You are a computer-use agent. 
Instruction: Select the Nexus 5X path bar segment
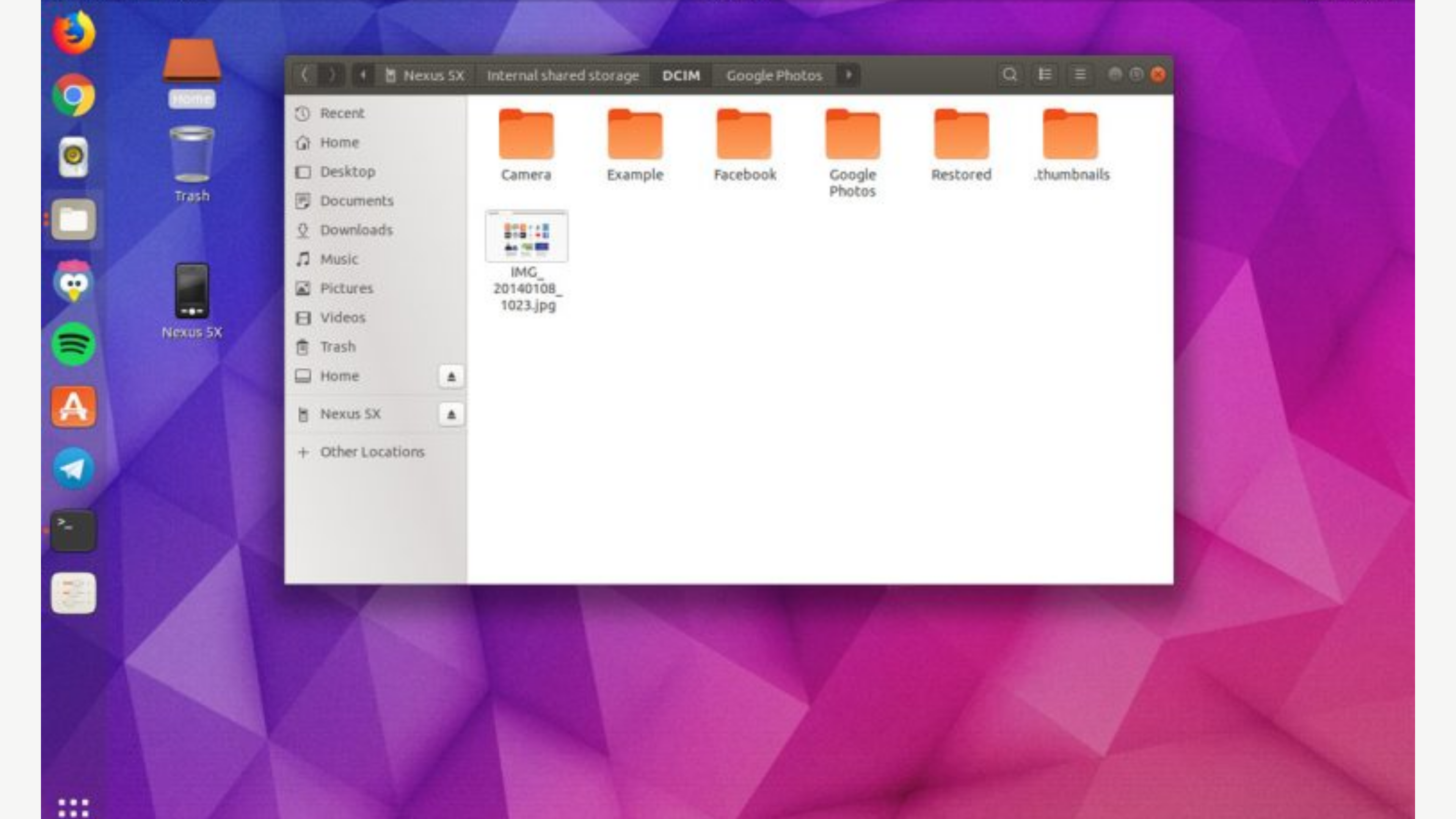point(425,75)
